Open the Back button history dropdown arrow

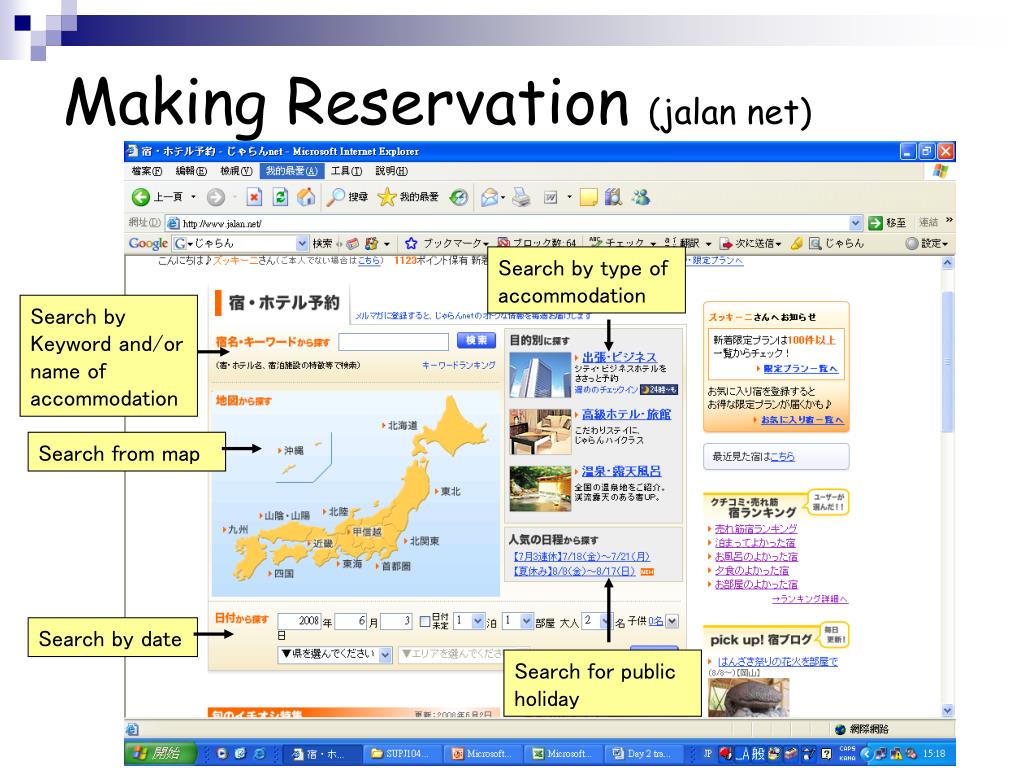(x=193, y=197)
